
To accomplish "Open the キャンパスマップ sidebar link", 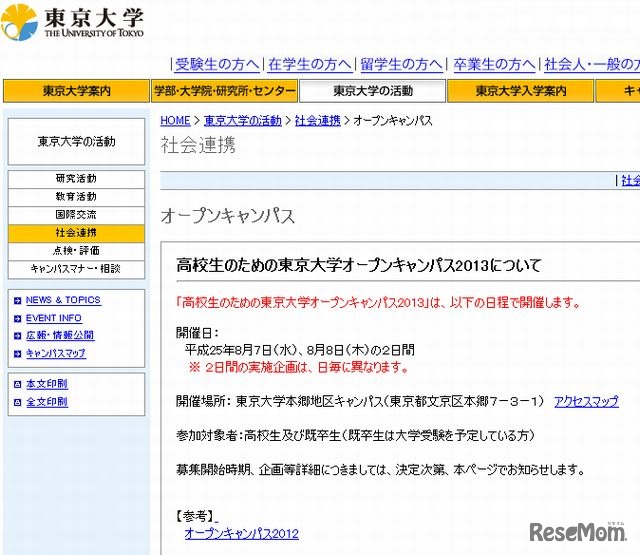I will pos(56,353).
